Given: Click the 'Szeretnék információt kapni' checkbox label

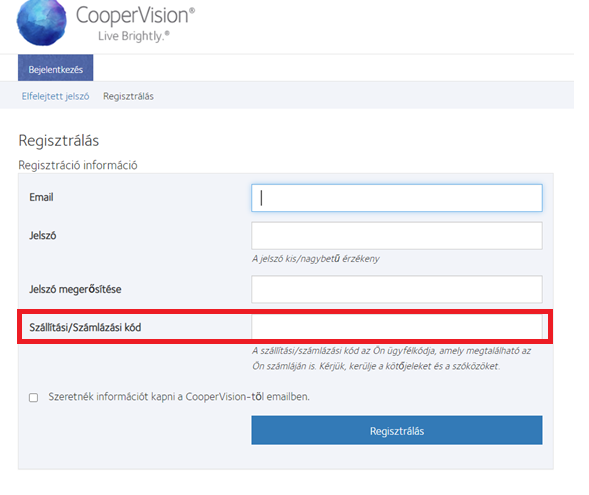Looking at the screenshot, I should [179, 397].
